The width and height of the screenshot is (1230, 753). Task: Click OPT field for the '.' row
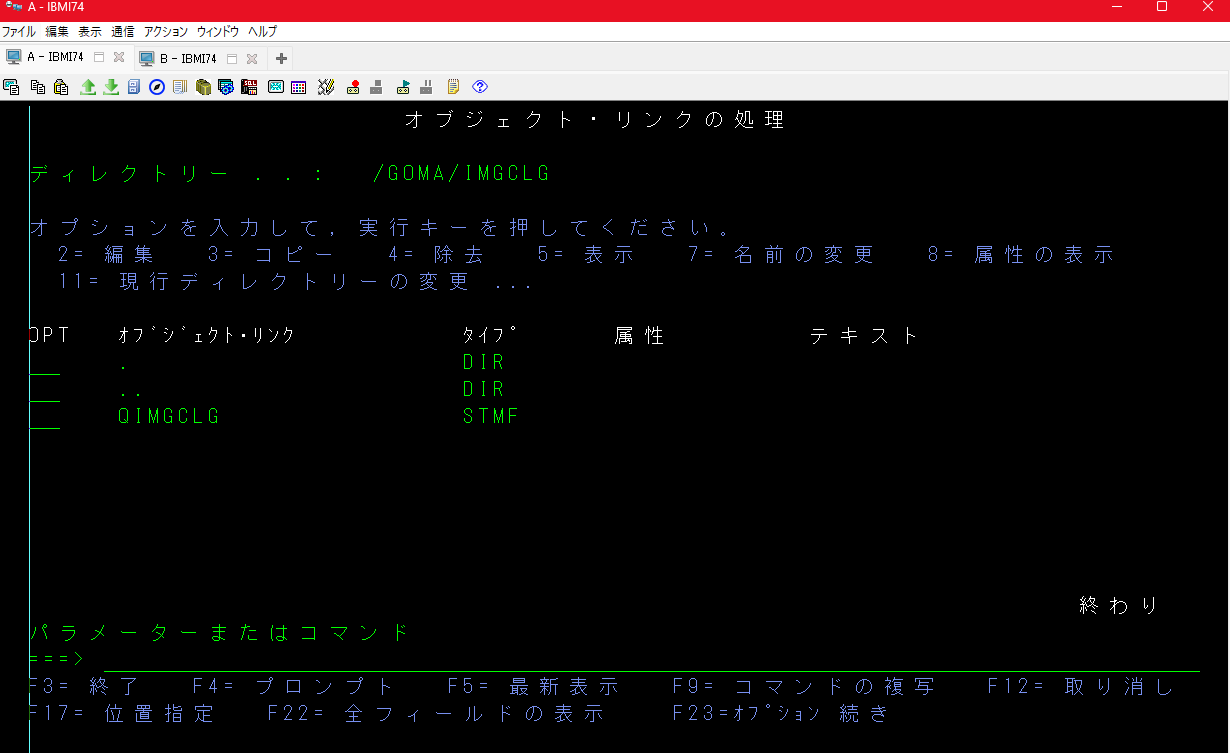(45, 362)
